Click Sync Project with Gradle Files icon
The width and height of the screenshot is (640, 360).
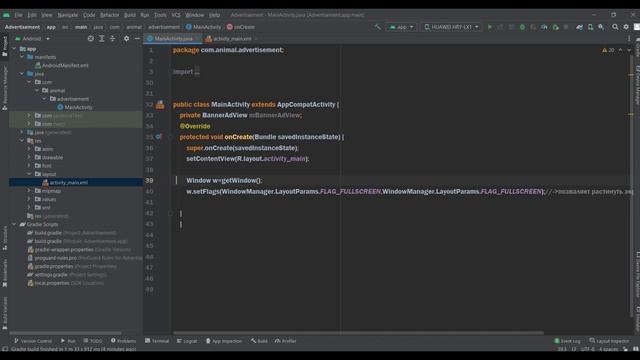coord(580,27)
